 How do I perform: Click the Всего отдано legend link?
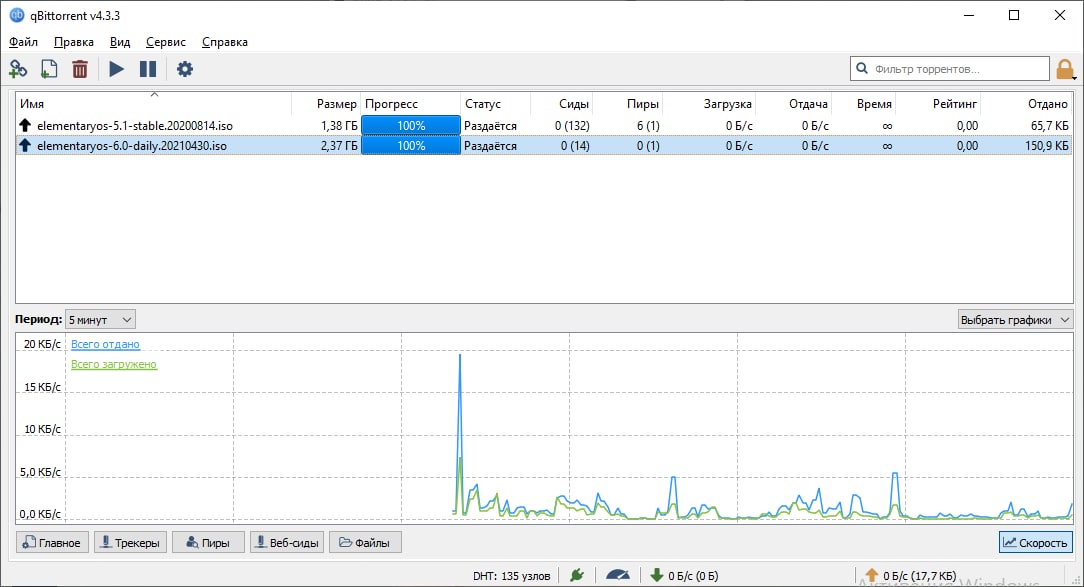(105, 344)
